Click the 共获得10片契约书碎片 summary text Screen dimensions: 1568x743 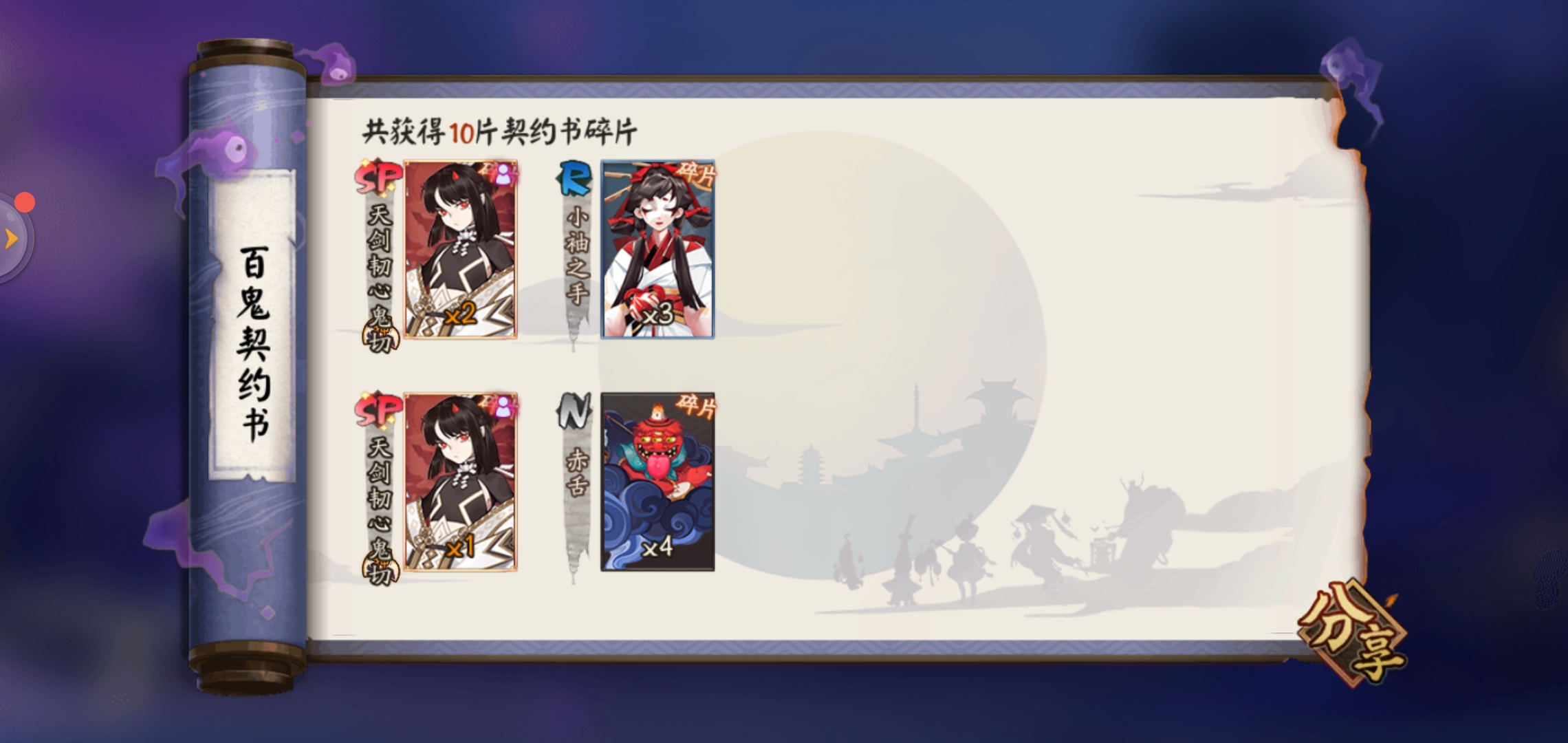pyautogui.click(x=500, y=131)
